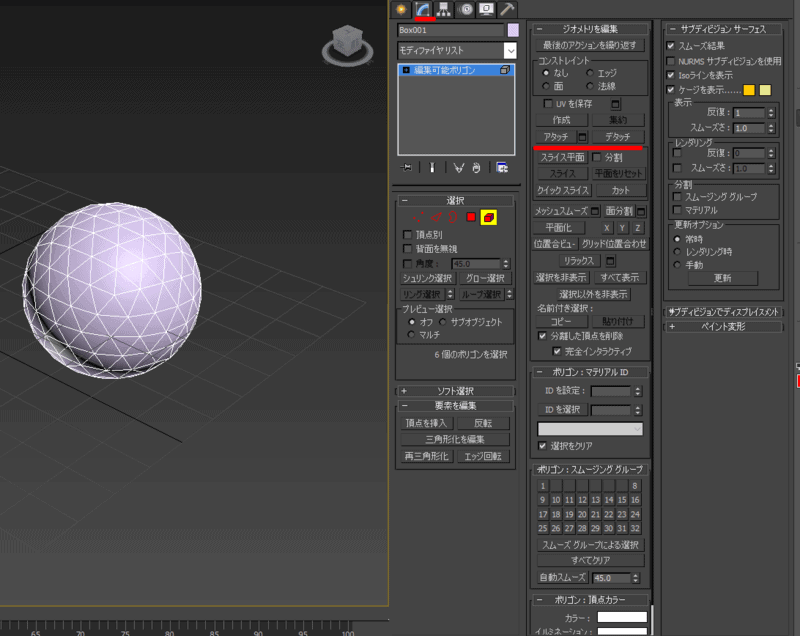800x636 pixels.
Task: Expand the ソフト選択 rollout
Action: [x=455, y=391]
